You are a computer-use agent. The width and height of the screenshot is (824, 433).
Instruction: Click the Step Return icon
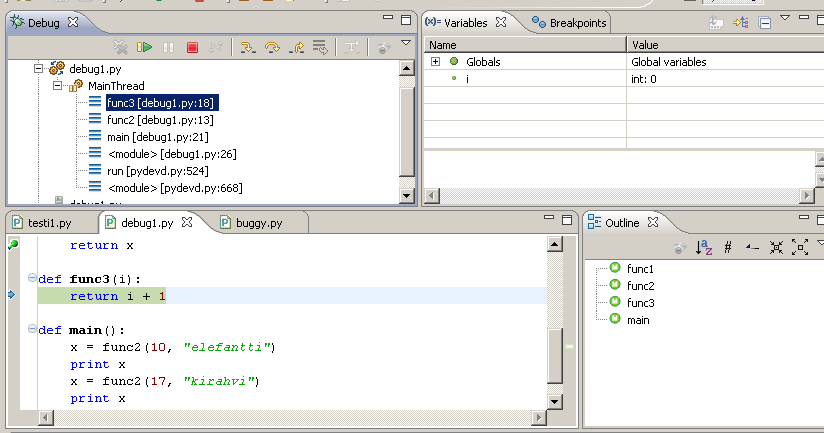click(296, 47)
